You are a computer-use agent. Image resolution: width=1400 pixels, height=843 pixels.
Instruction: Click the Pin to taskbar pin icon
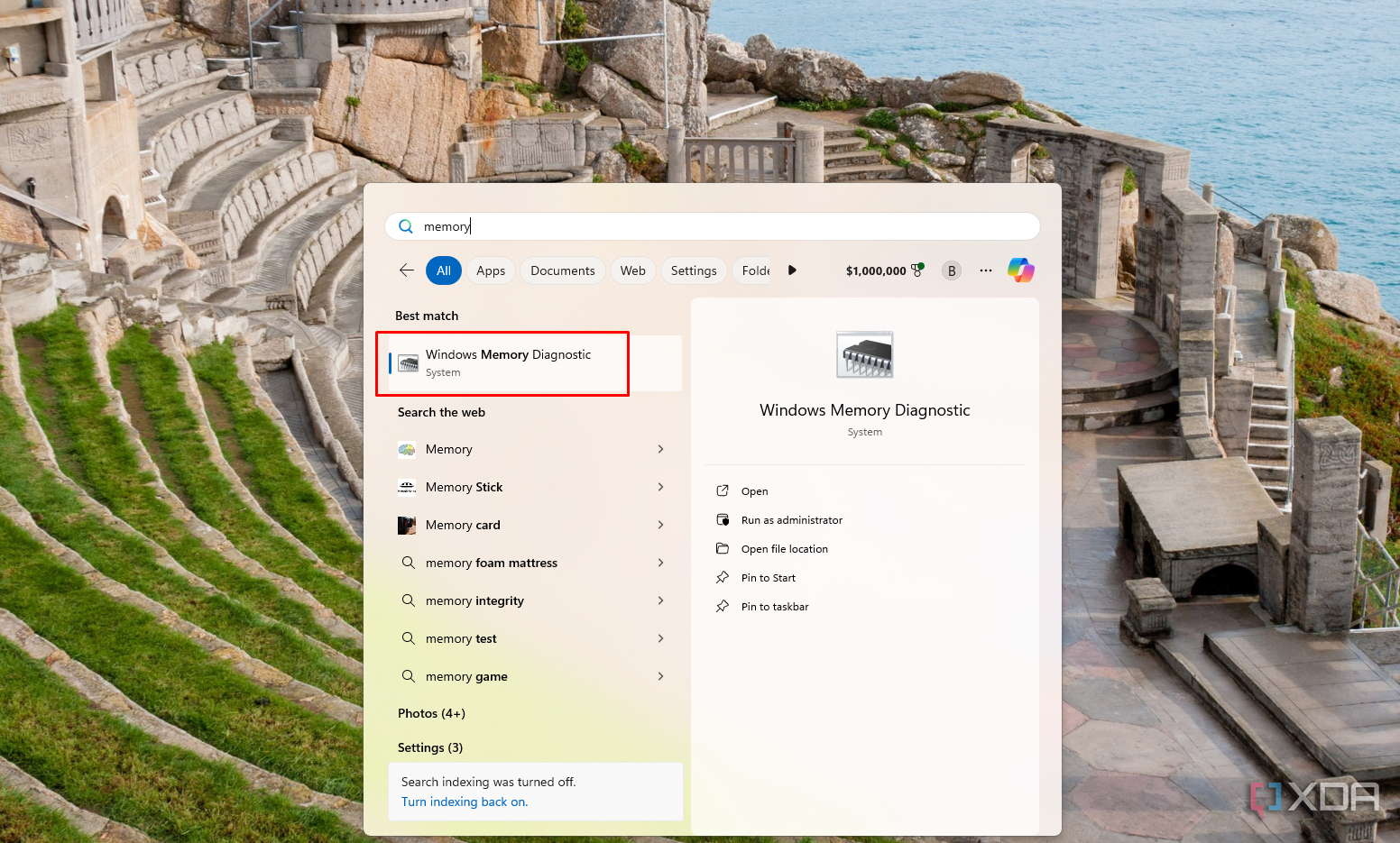(723, 606)
